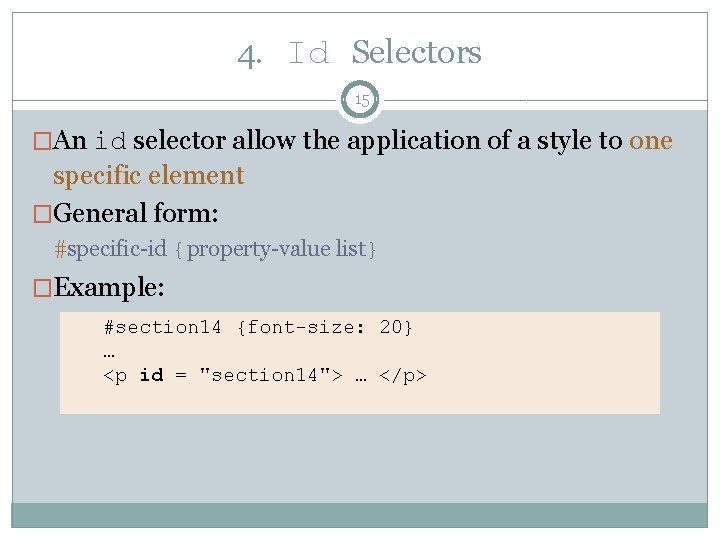Click the orange word "one"
The image size is (720, 540).
click(x=650, y=141)
